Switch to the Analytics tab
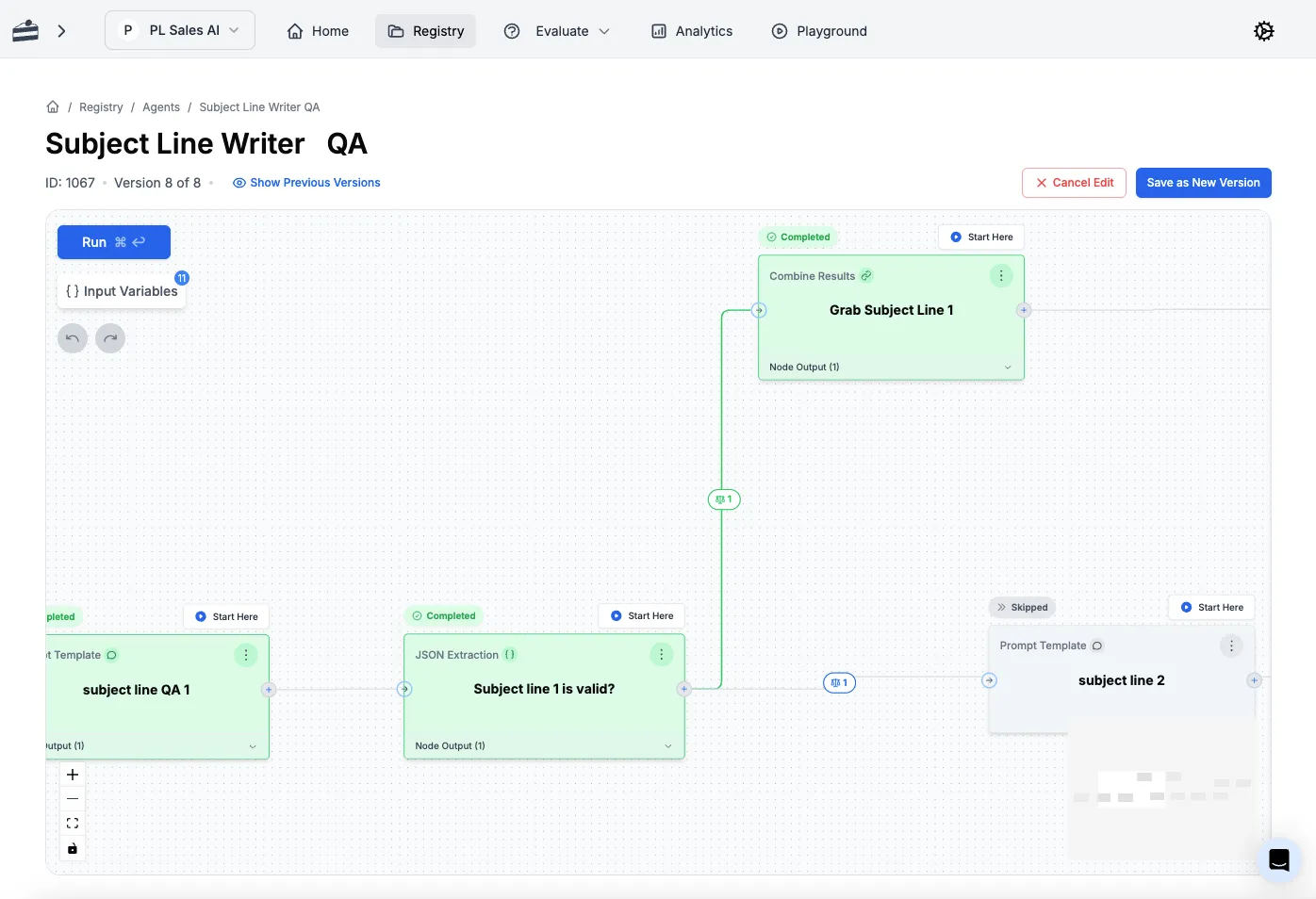This screenshot has width=1316, height=899. pos(692,31)
